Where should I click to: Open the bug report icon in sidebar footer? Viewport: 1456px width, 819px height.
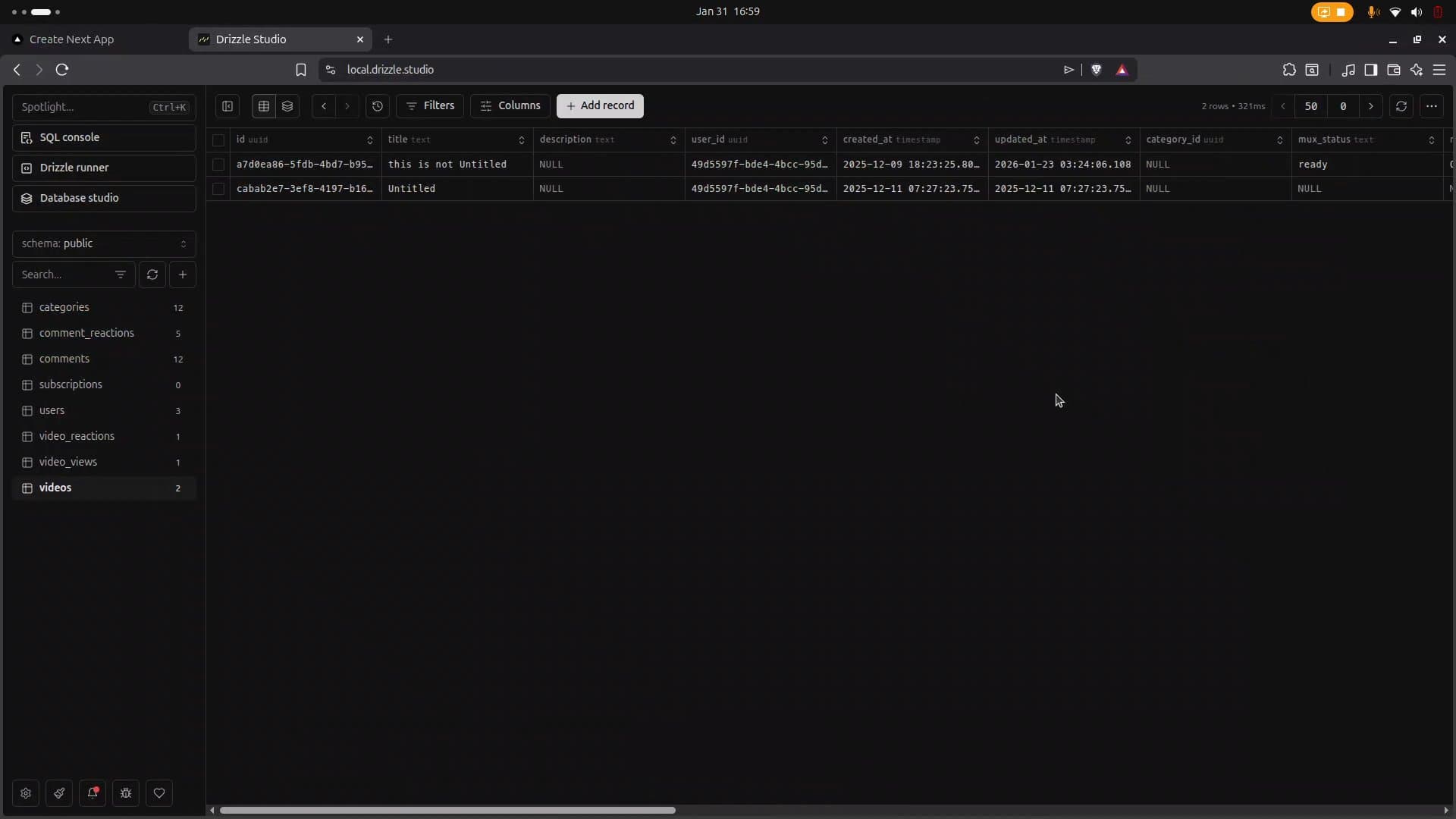pyautogui.click(x=126, y=793)
